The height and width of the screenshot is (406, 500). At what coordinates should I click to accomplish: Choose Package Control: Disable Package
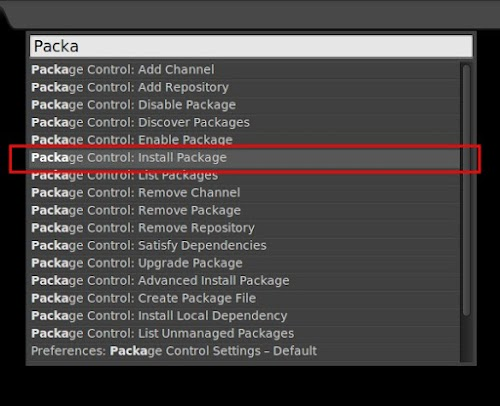click(244, 105)
